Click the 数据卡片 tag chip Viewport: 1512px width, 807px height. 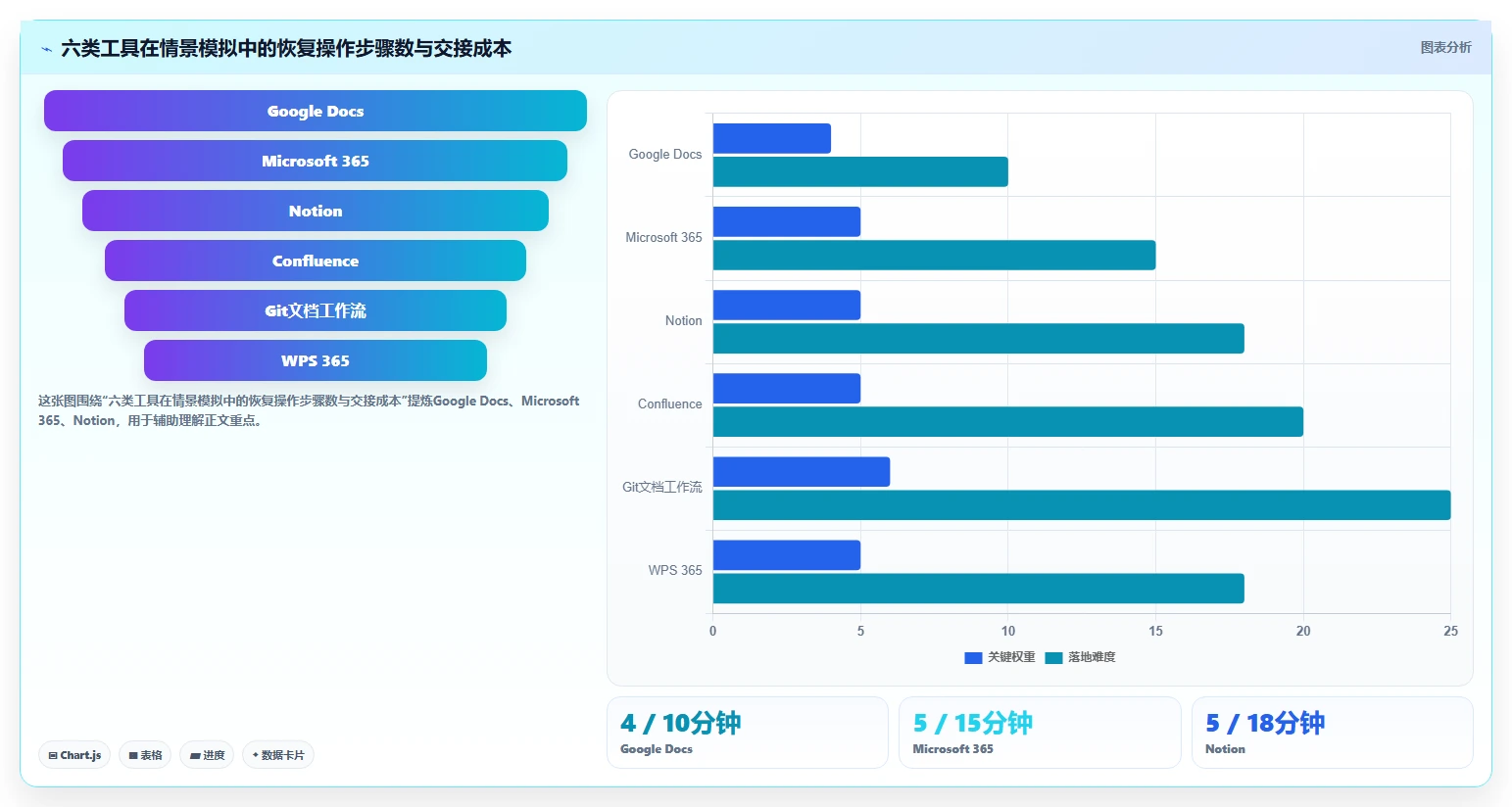tap(278, 755)
